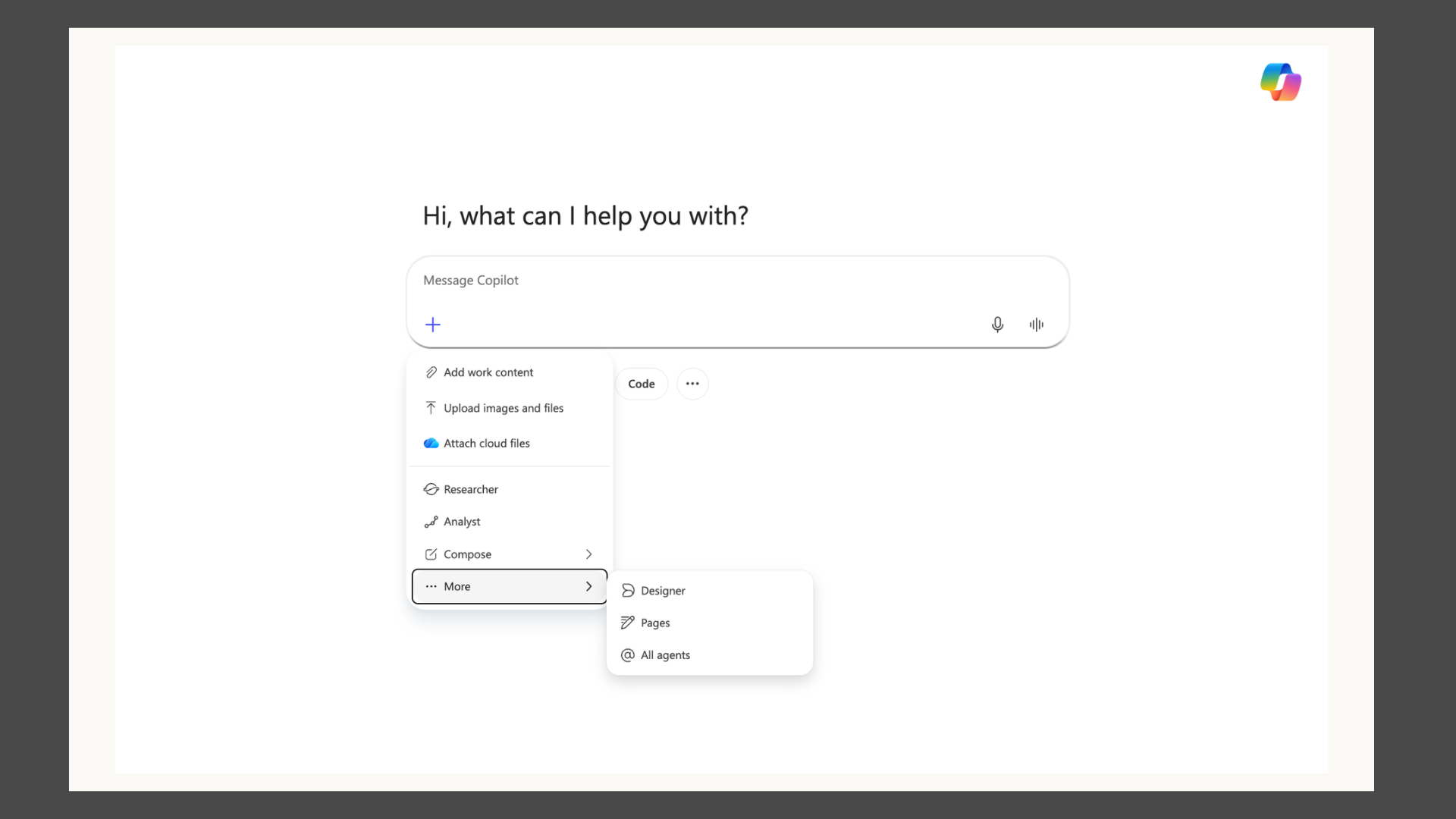Click the greeting heading text
Image resolution: width=1456 pixels, height=819 pixels.
pyautogui.click(x=585, y=216)
